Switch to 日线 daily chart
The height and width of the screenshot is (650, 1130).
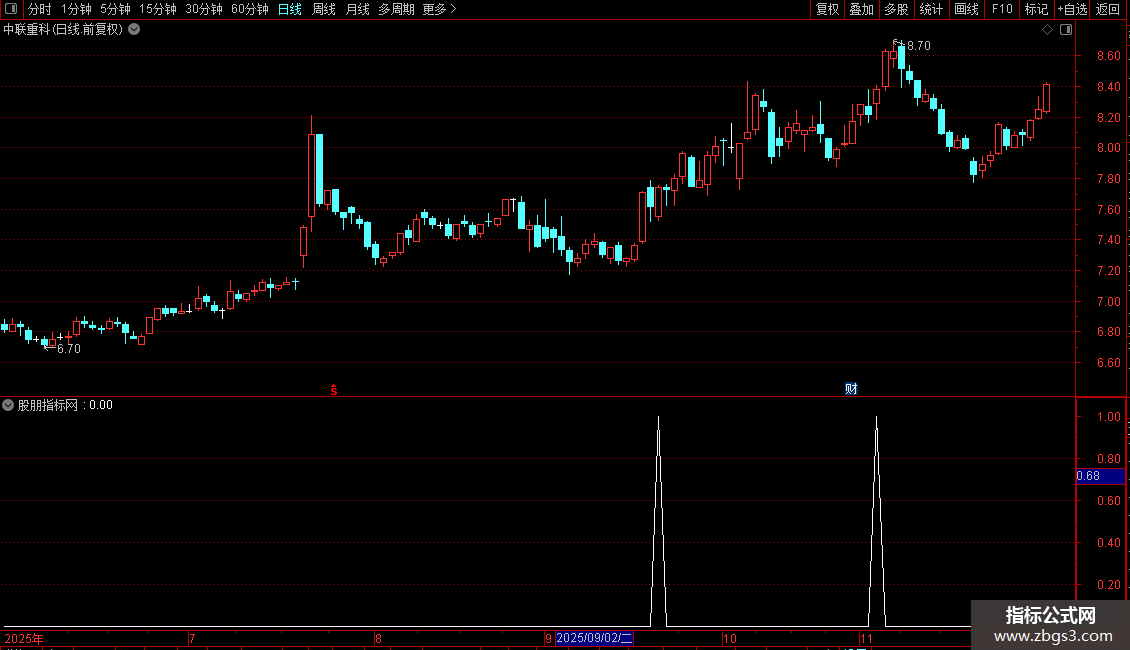[290, 9]
